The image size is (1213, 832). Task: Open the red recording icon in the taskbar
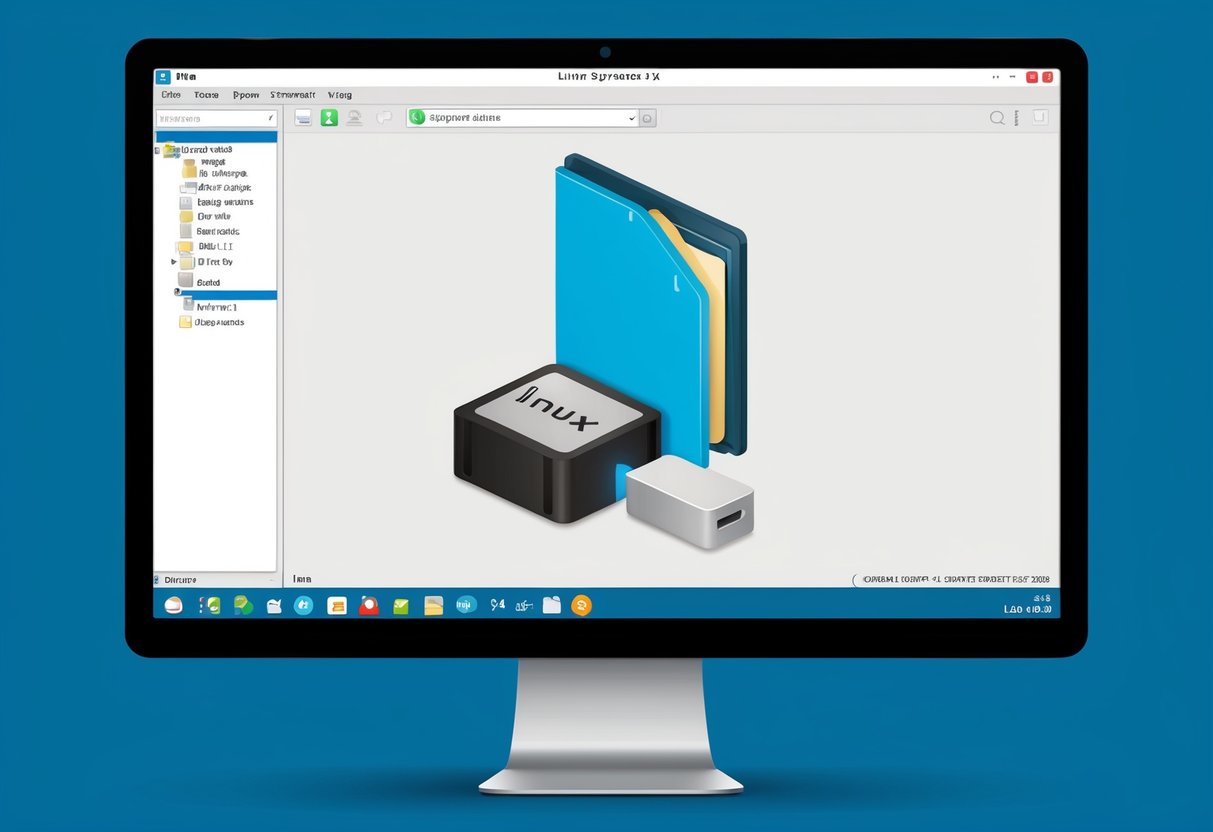(x=369, y=605)
